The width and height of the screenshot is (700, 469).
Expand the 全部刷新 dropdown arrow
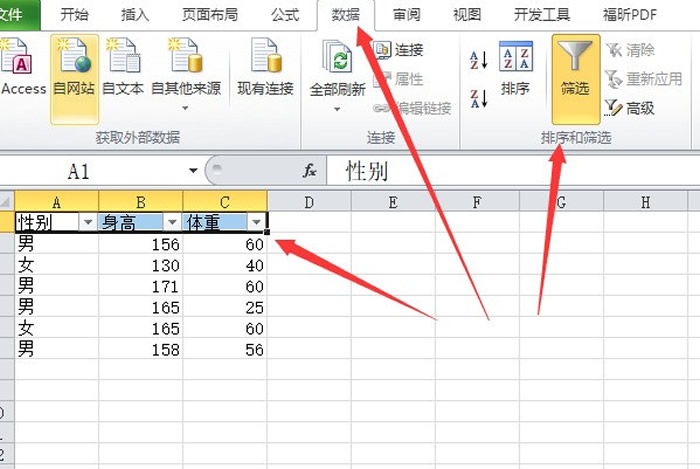337,109
